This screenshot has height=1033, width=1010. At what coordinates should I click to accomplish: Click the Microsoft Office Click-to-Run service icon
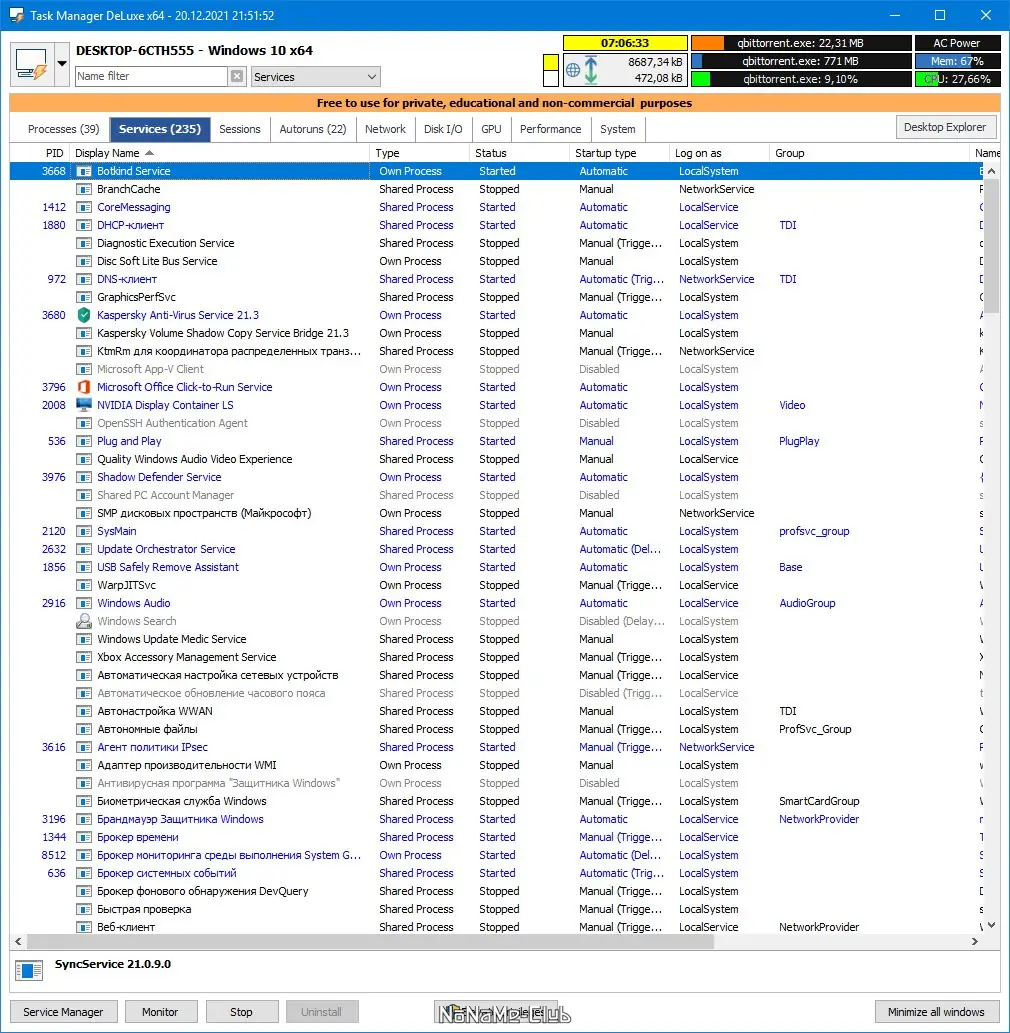(84, 387)
